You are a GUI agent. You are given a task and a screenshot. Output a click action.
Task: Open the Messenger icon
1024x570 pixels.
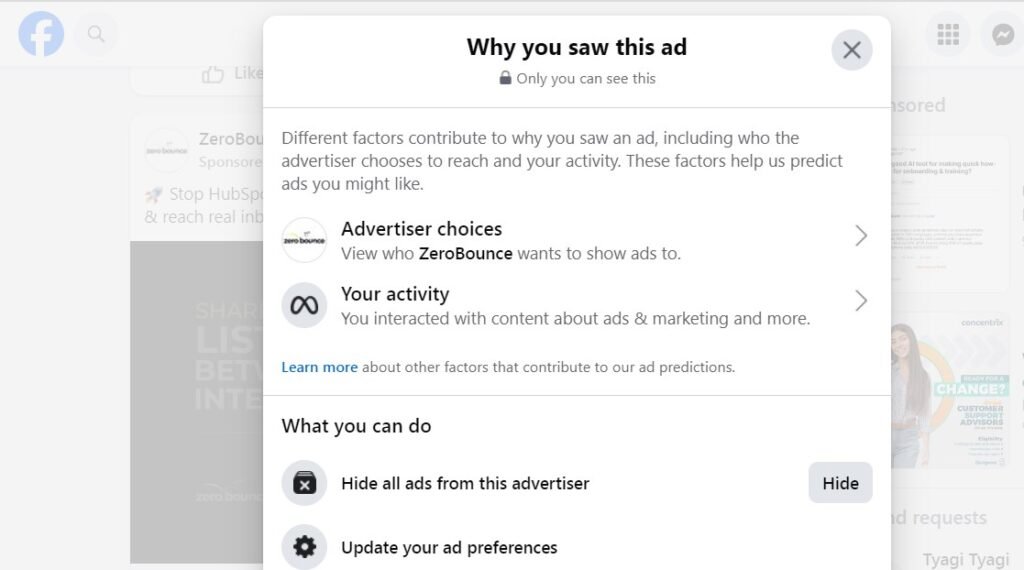[1003, 35]
